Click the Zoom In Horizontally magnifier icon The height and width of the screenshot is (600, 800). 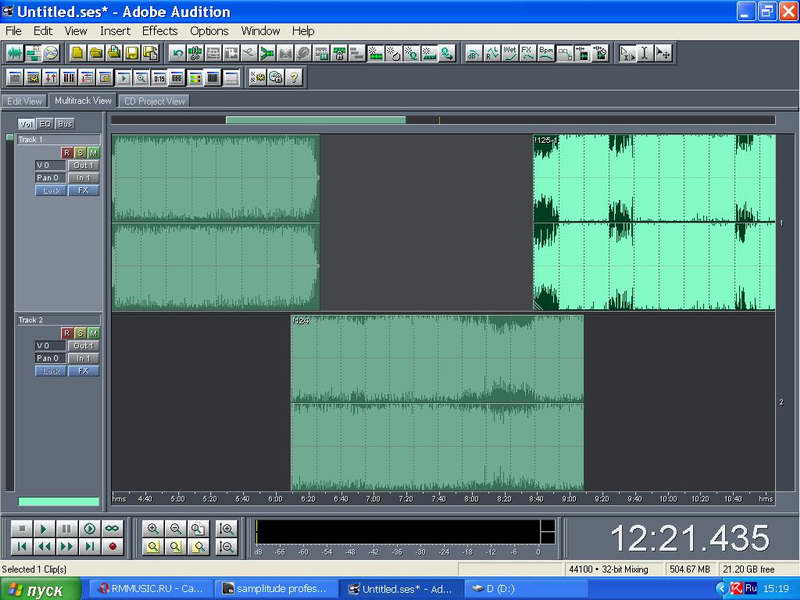click(153, 528)
